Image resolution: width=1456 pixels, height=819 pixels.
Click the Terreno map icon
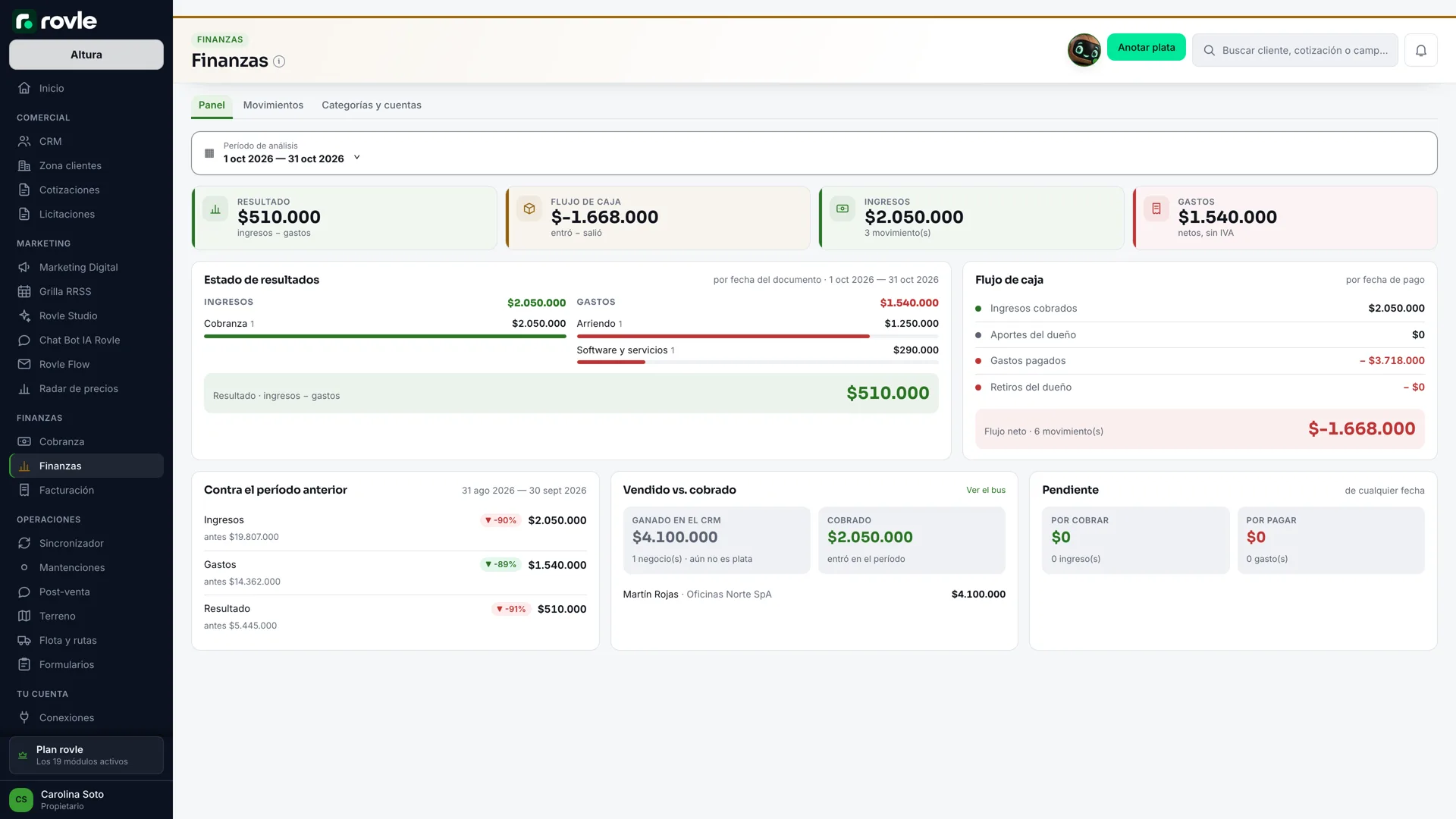(x=24, y=616)
